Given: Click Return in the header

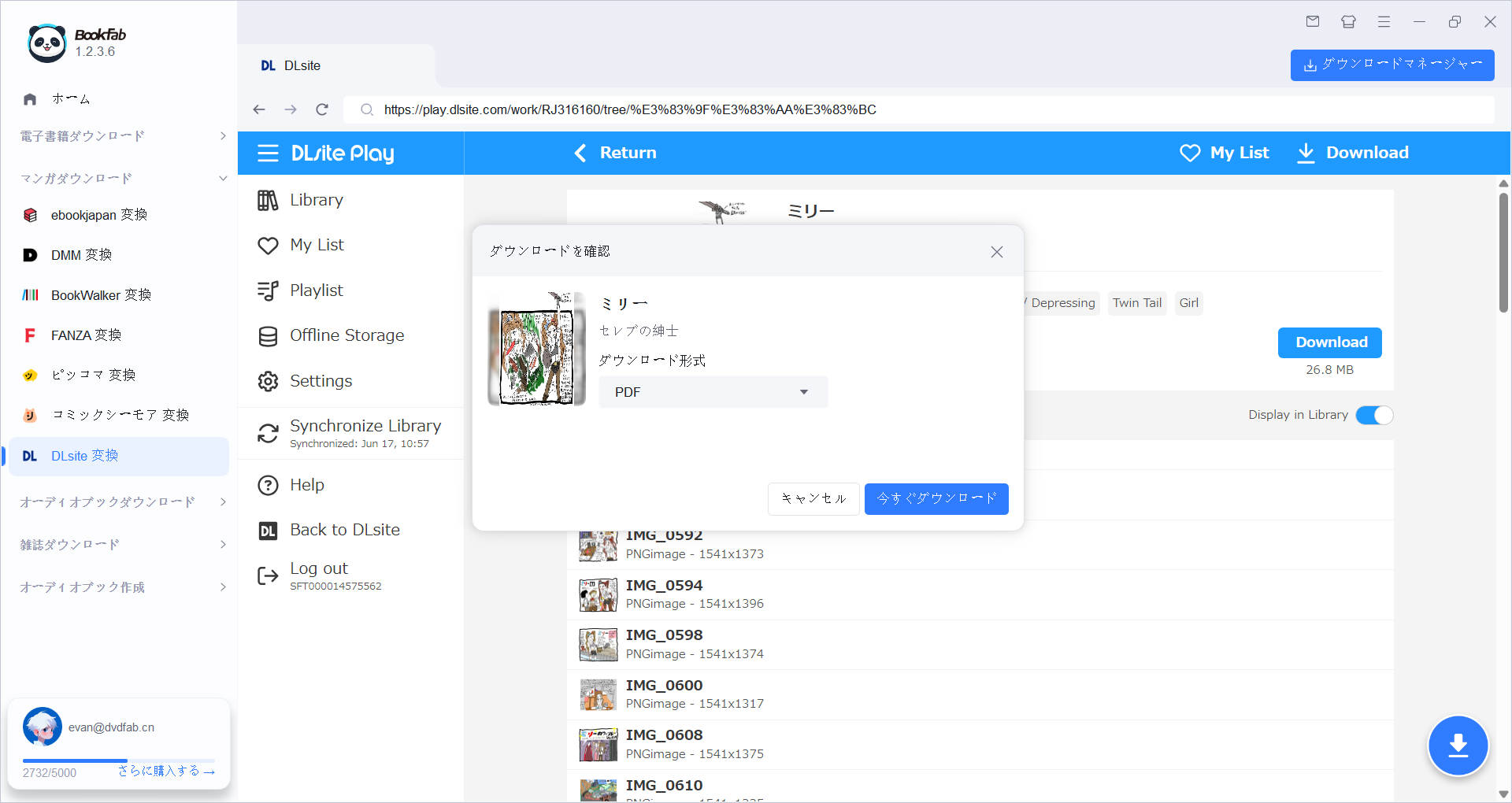Looking at the screenshot, I should pos(615,153).
